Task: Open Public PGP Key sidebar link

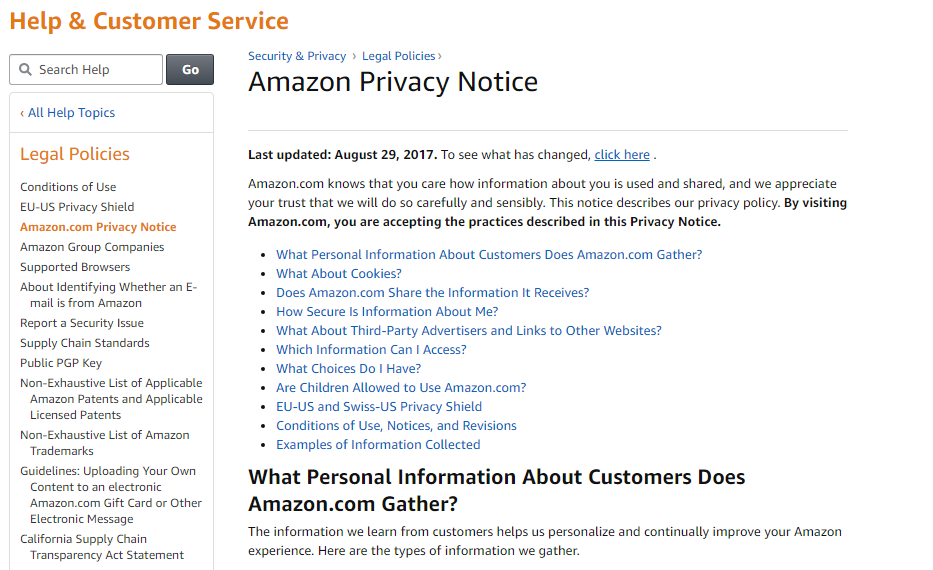Action: click(61, 363)
